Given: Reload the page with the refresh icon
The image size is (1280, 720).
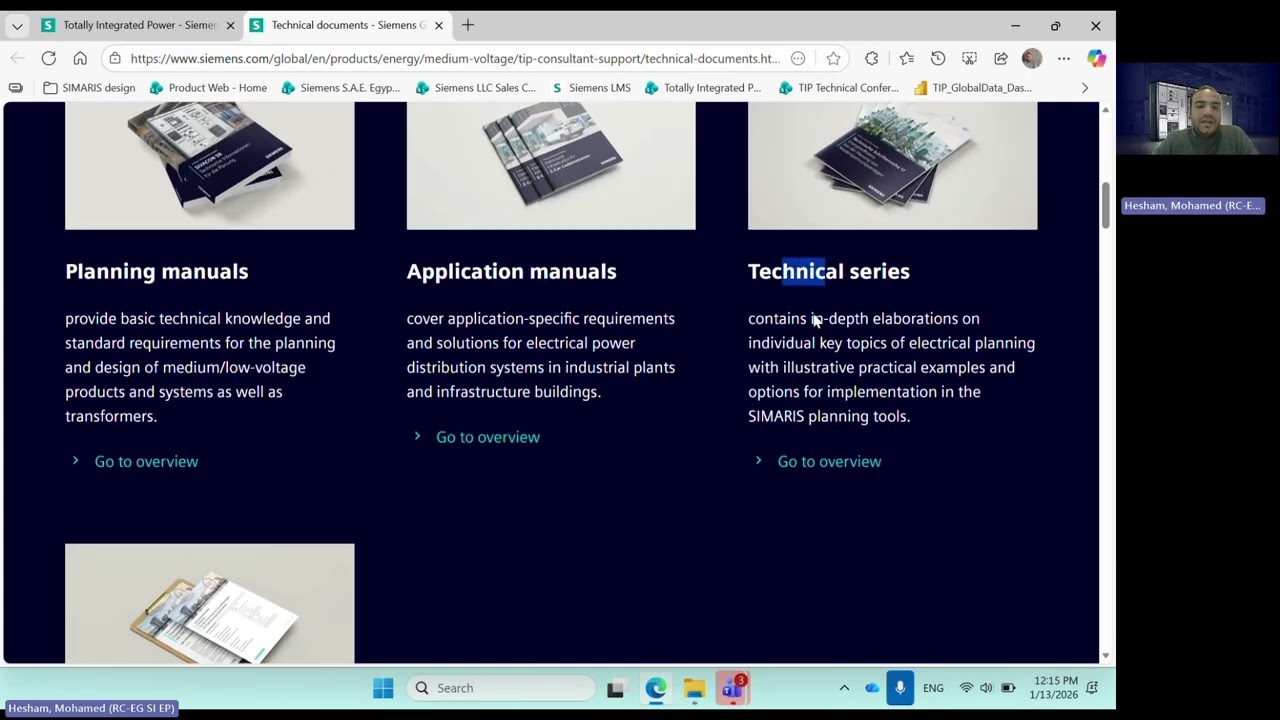Looking at the screenshot, I should click(x=48, y=58).
